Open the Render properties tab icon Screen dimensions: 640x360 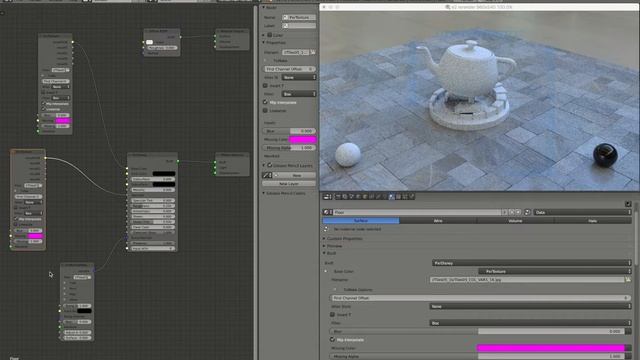coord(338,197)
